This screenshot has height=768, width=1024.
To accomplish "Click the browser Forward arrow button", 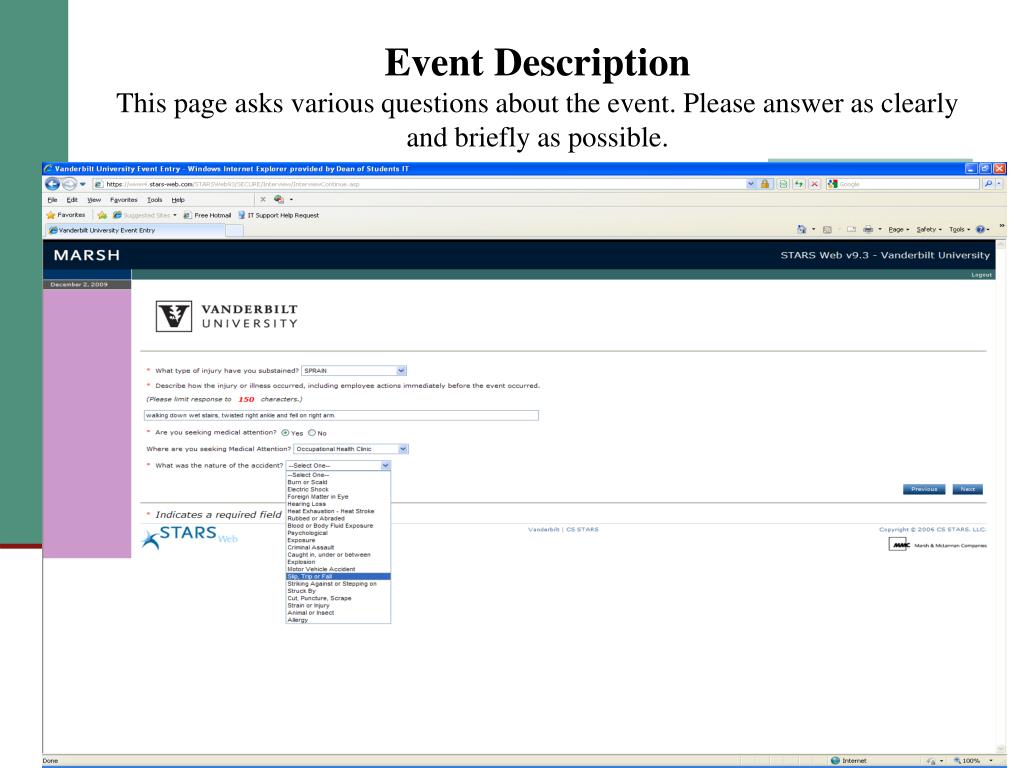I will (x=69, y=184).
